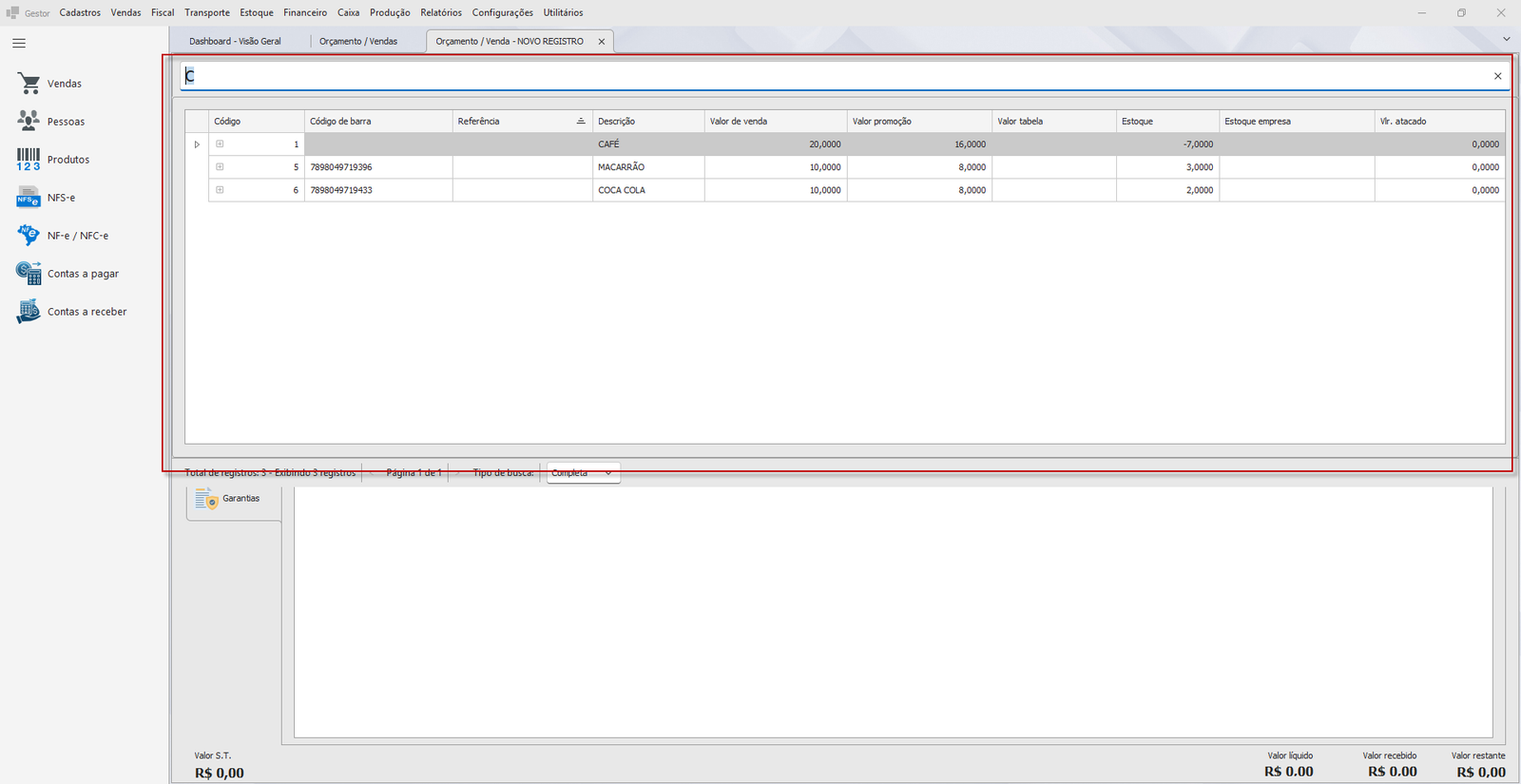Click the sort indicator in Referência header
1521x784 pixels.
(x=581, y=122)
